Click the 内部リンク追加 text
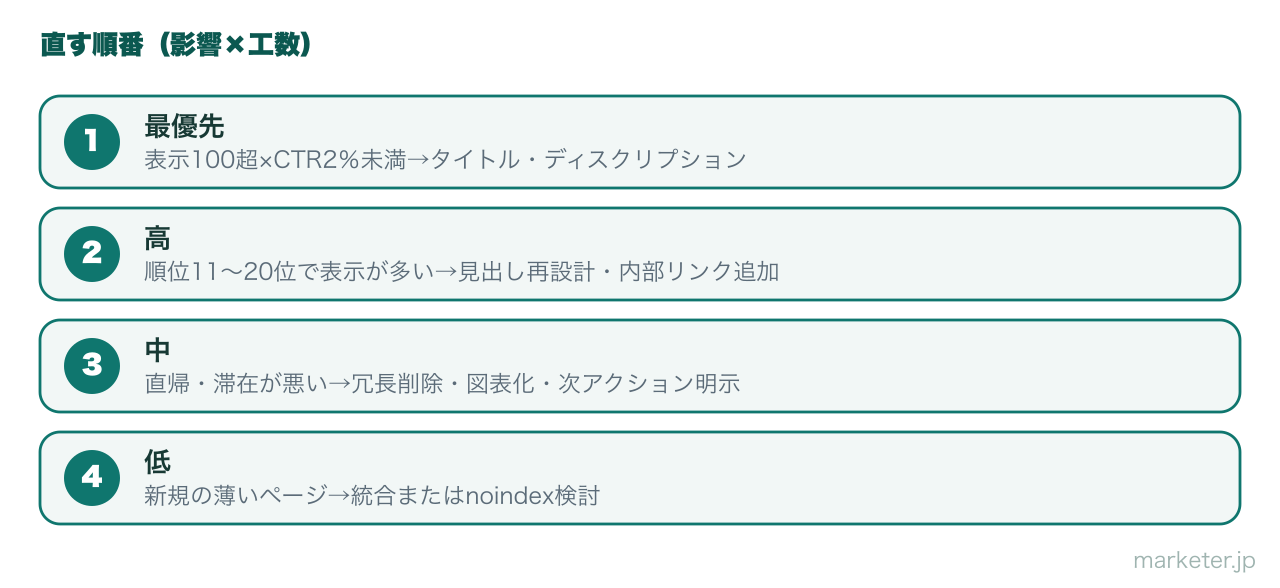 pyautogui.click(x=699, y=271)
